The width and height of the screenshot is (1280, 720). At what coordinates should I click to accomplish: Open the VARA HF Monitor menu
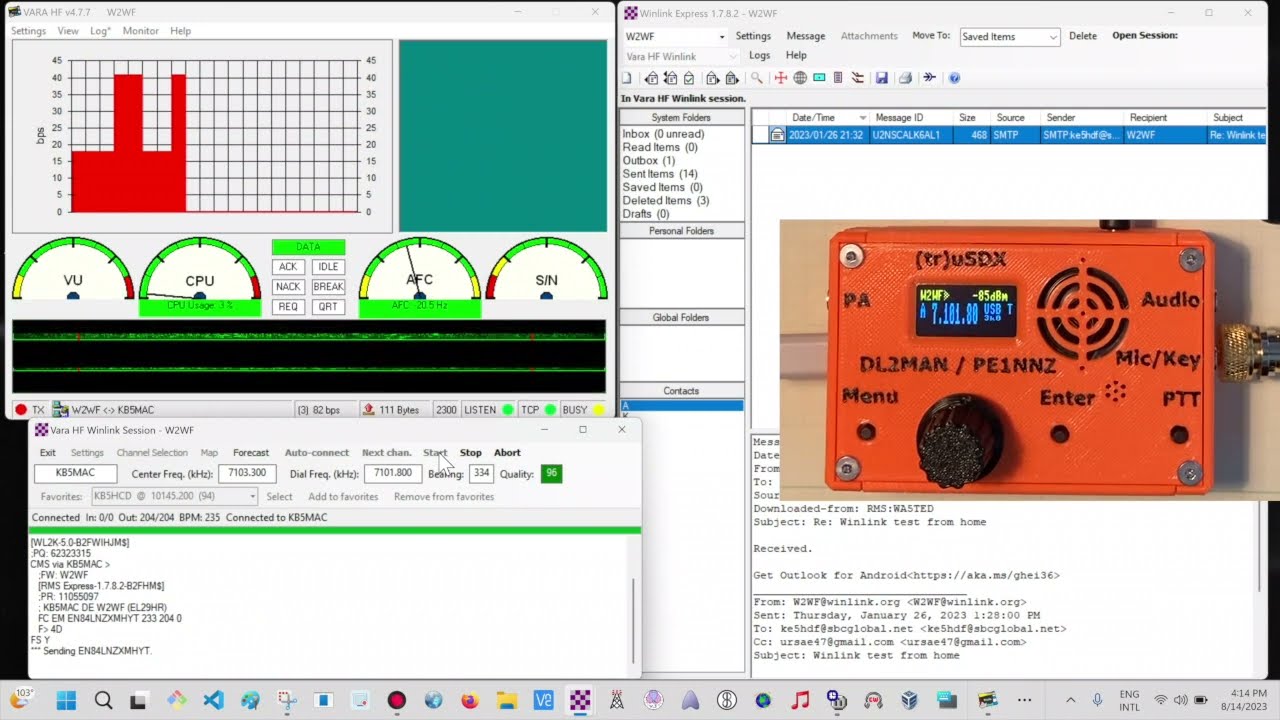click(x=140, y=31)
